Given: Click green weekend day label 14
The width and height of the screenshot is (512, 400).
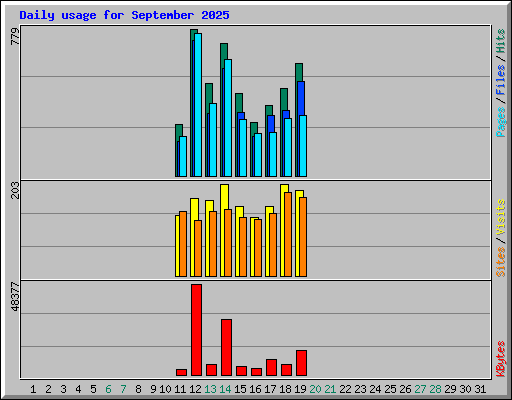Looking at the screenshot, I should (225, 389).
